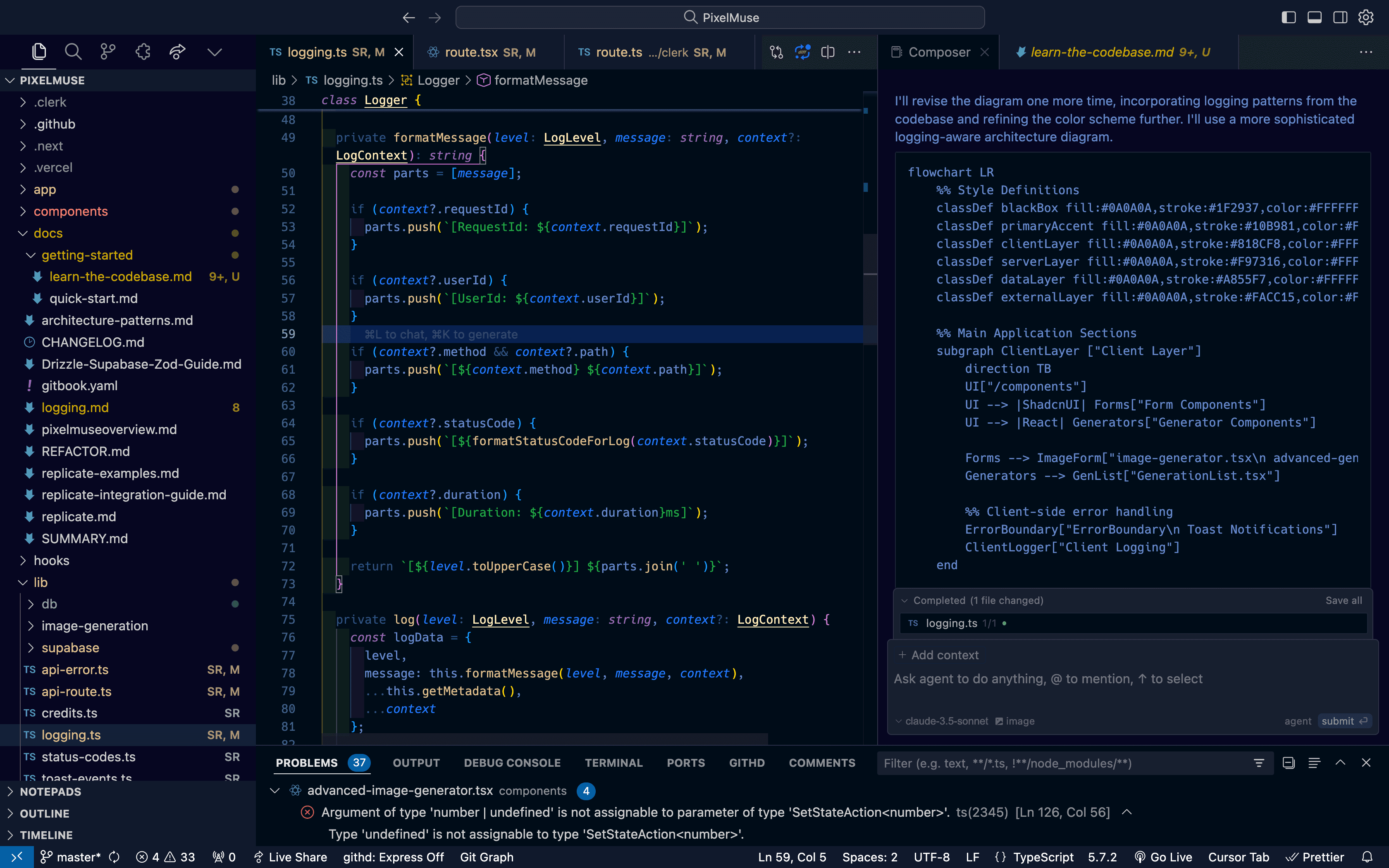Open notifications bell in status bar
This screenshot has width=1389, height=868.
tap(1367, 857)
